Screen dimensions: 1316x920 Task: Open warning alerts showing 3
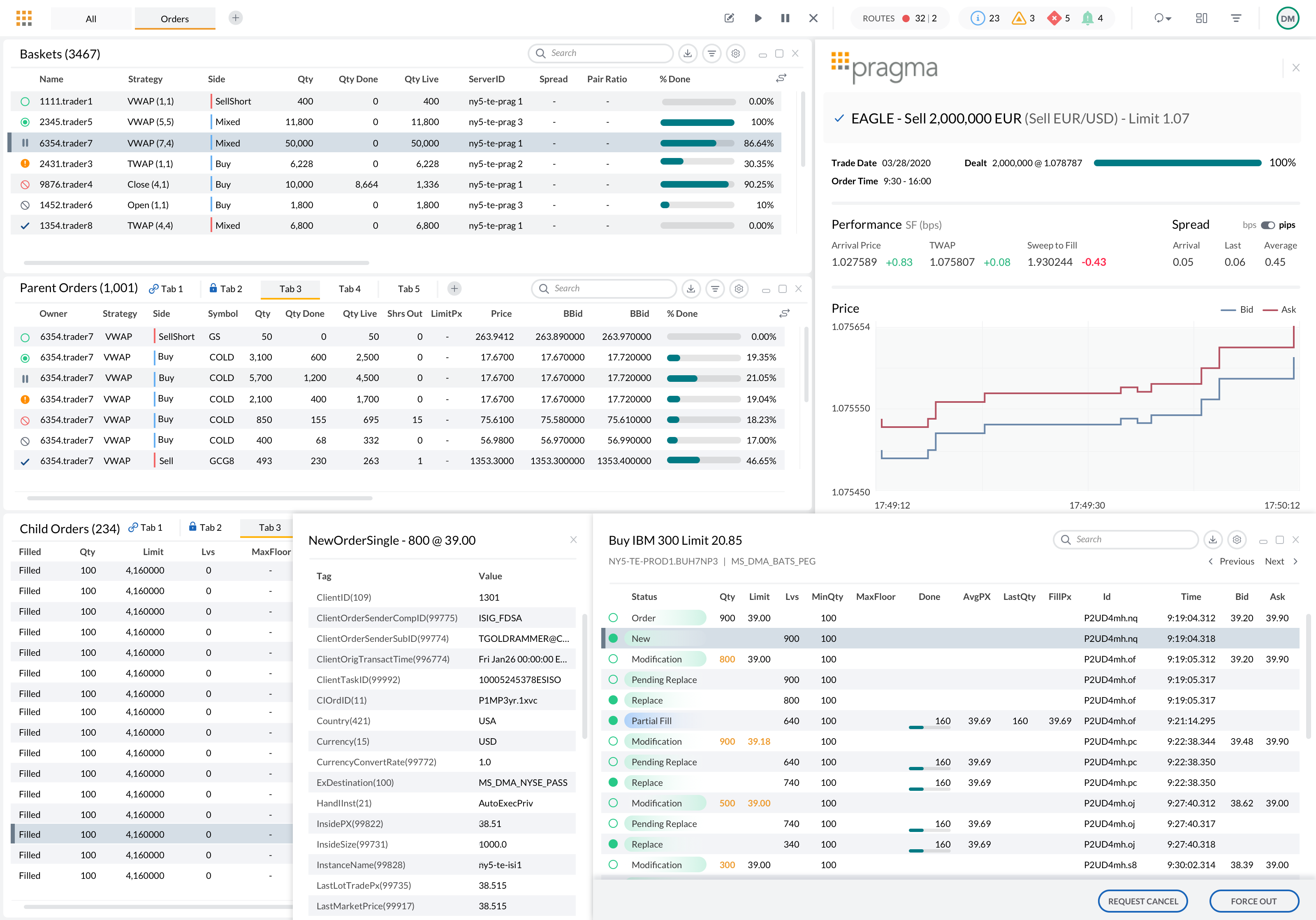click(1023, 19)
